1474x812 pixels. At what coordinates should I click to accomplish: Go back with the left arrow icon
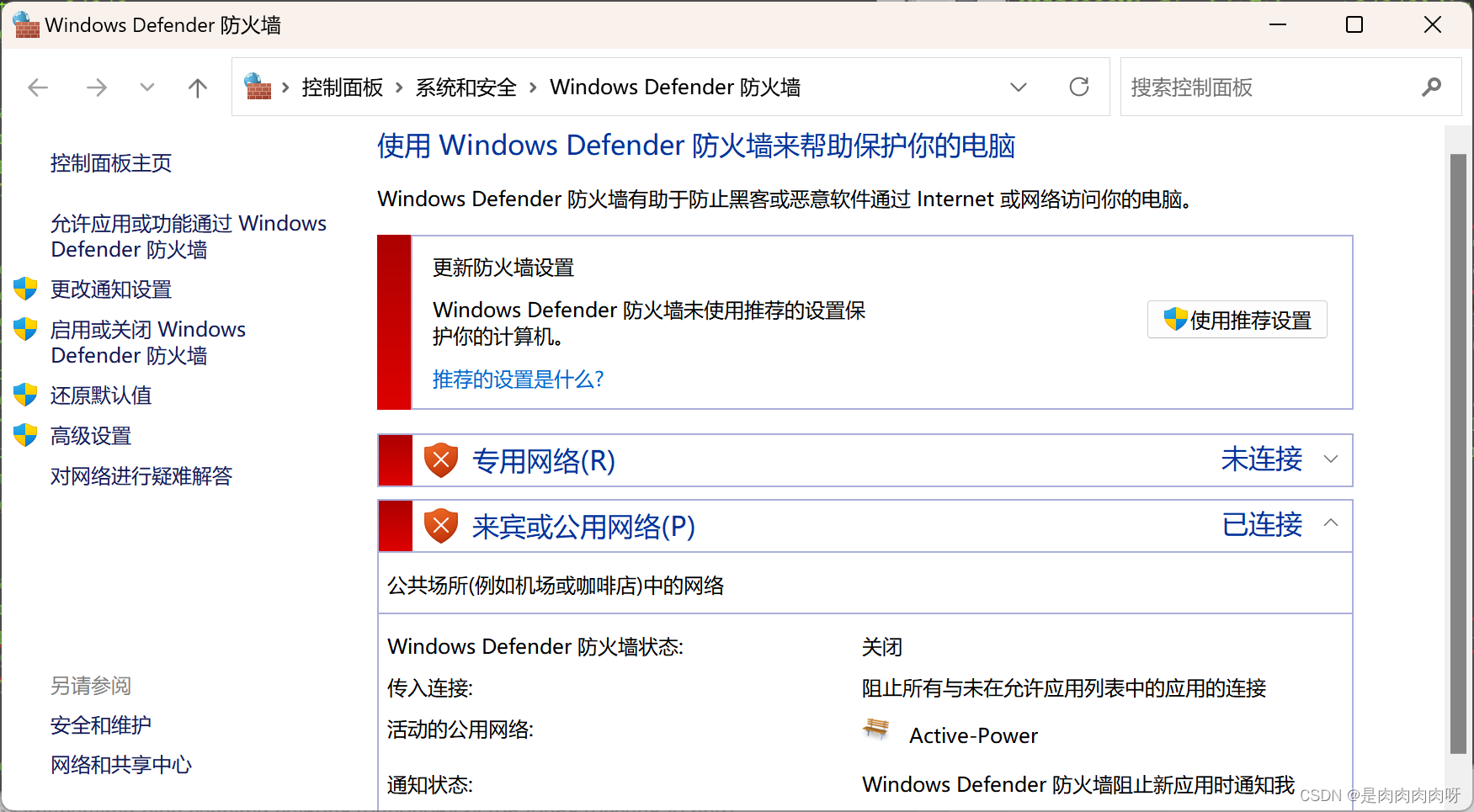tap(38, 88)
